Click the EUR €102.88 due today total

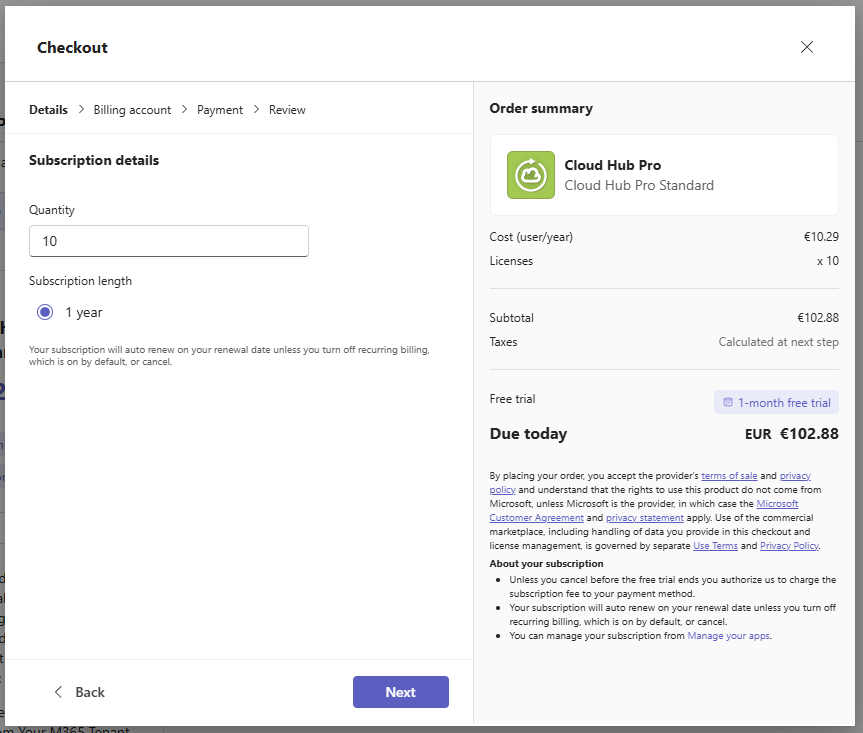(791, 434)
